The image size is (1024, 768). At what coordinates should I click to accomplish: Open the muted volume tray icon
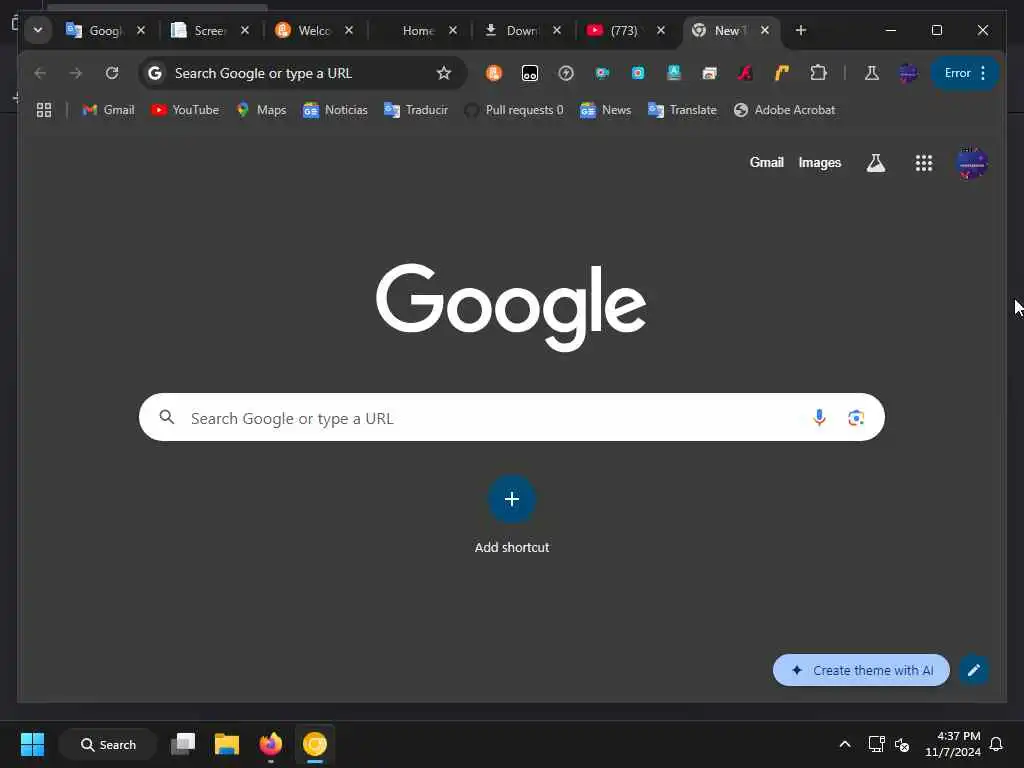902,744
